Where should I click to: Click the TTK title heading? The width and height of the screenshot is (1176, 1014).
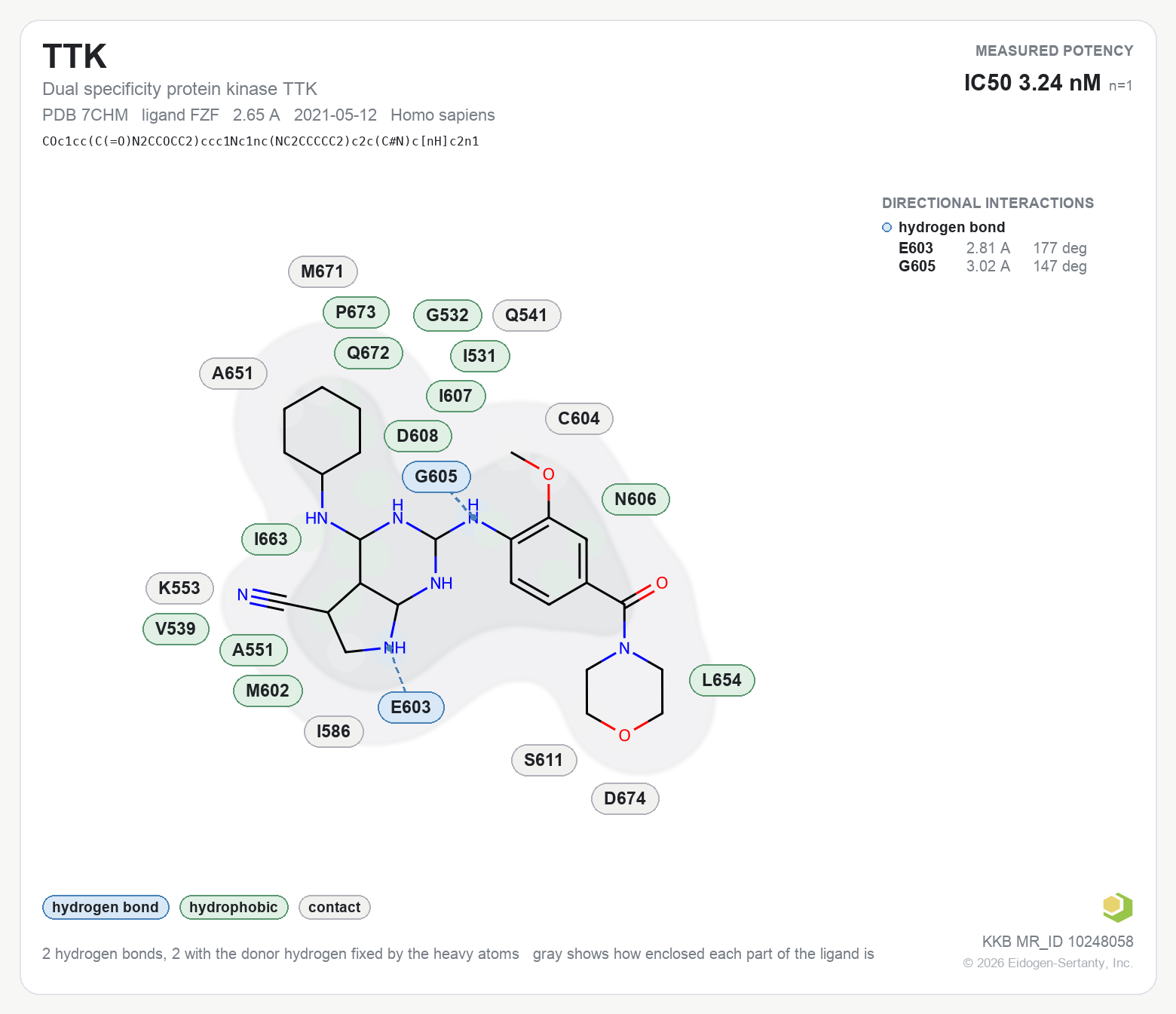click(x=75, y=57)
